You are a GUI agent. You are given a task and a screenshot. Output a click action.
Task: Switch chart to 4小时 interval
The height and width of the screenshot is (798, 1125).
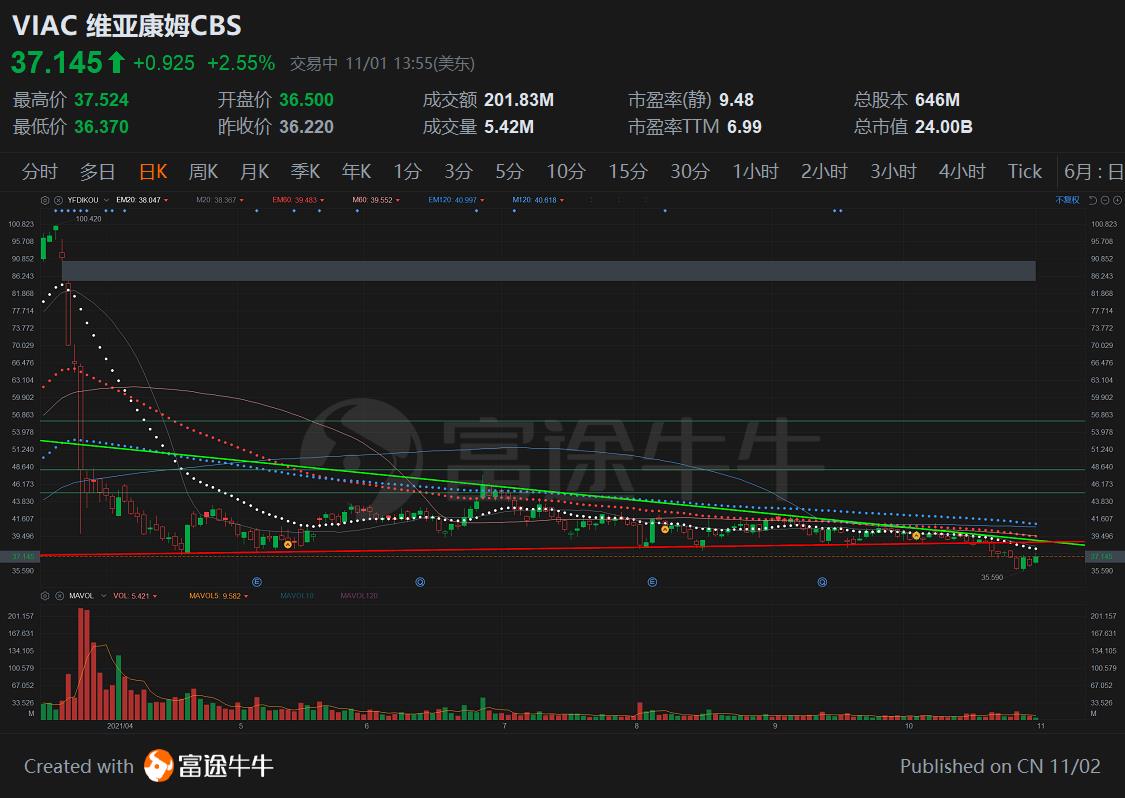[x=962, y=172]
